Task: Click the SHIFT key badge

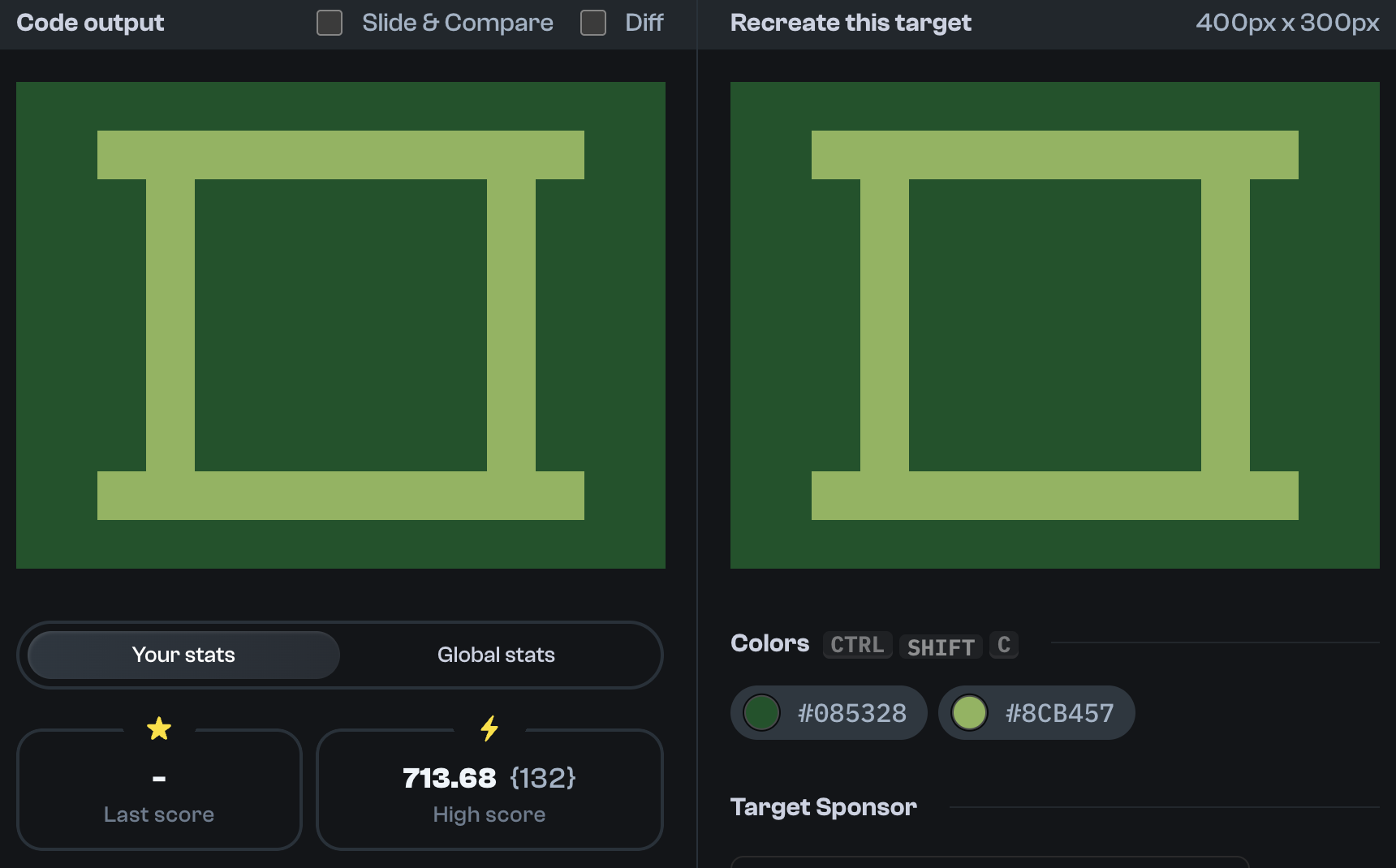Action: [940, 647]
